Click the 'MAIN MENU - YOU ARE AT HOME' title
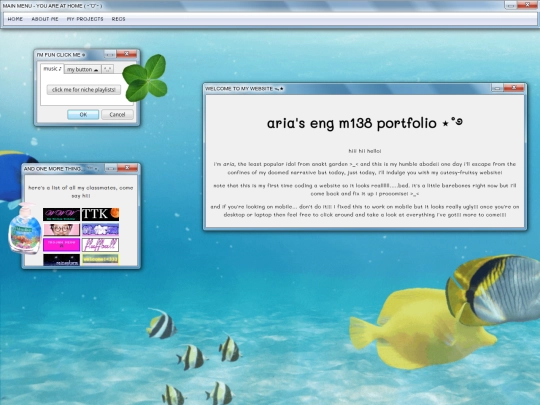This screenshot has height=405, width=540. [x=52, y=6]
